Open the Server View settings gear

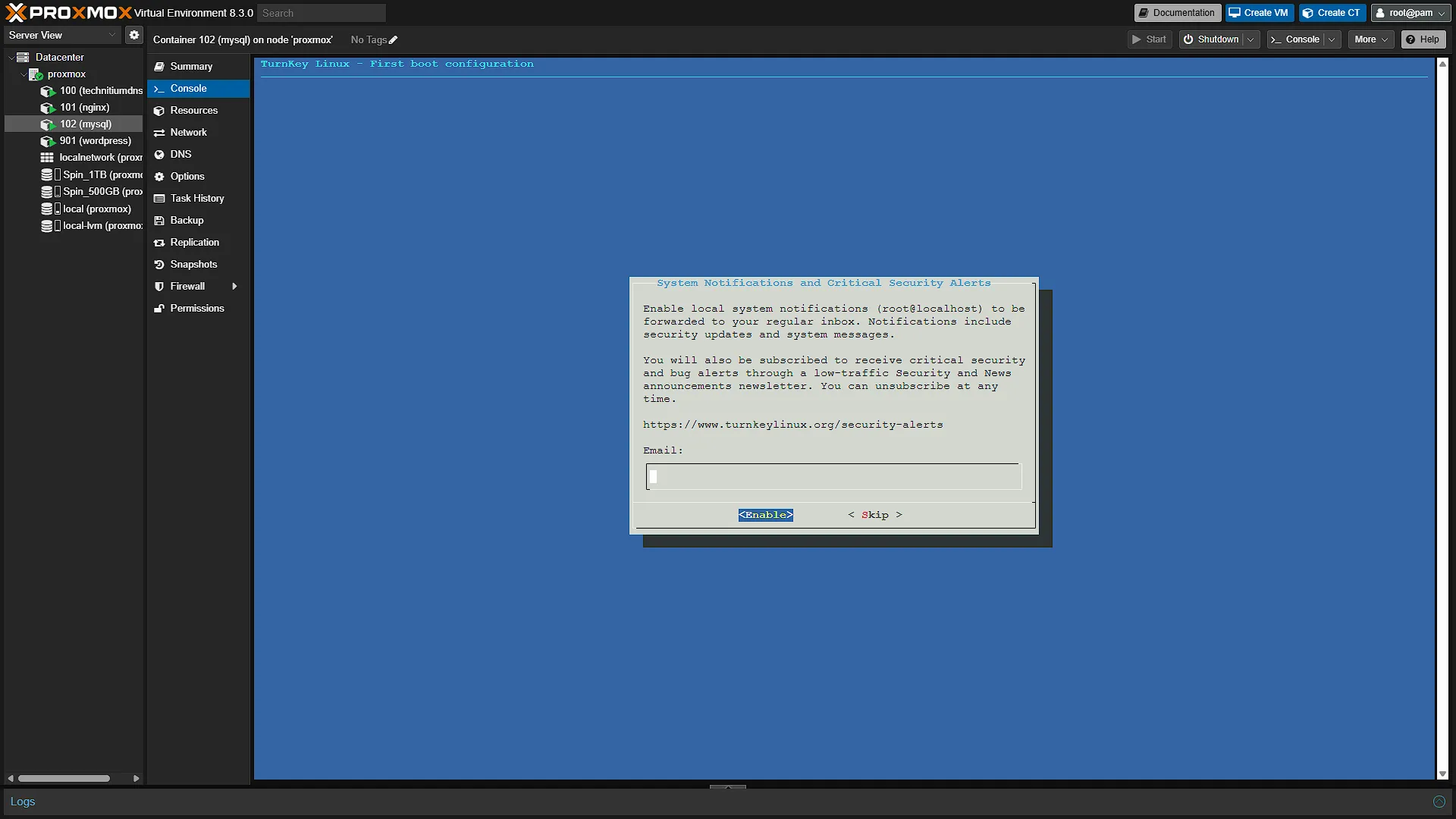coord(134,35)
